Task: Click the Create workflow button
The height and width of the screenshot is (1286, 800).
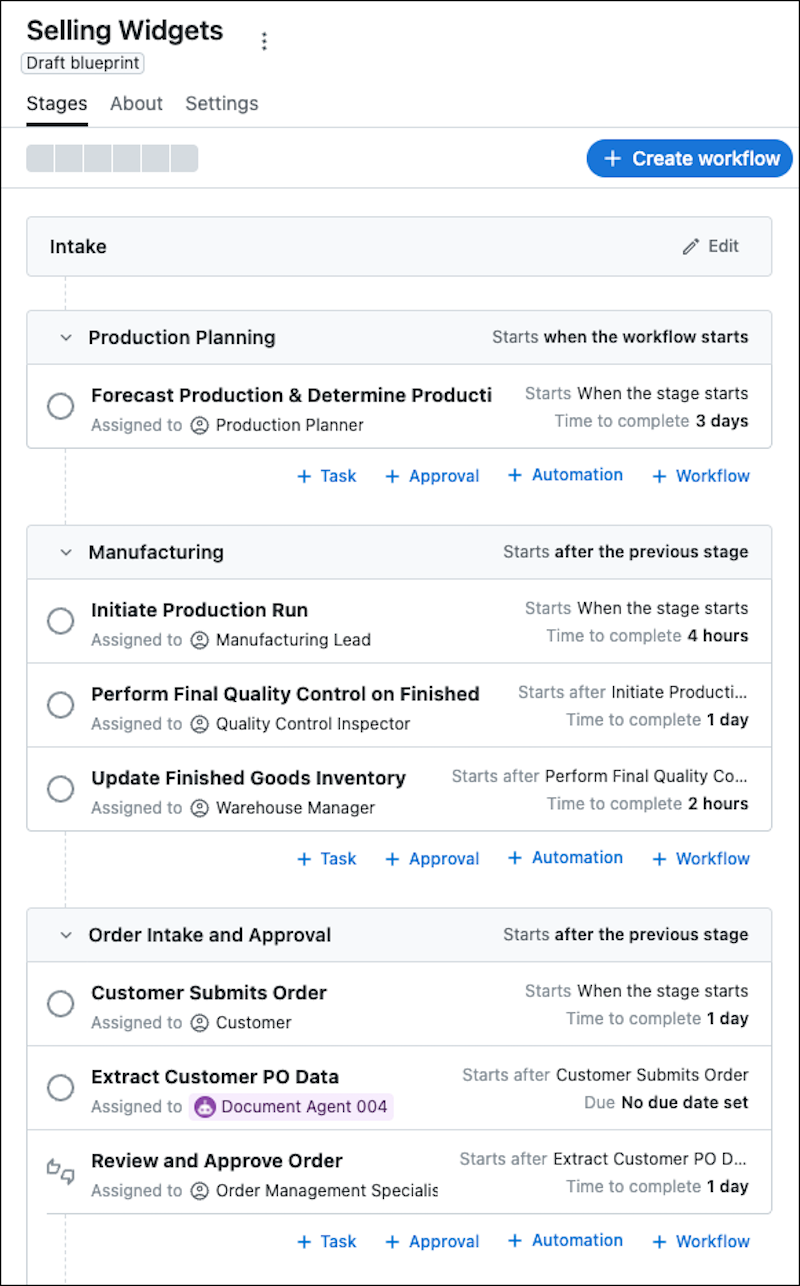Action: 689,158
